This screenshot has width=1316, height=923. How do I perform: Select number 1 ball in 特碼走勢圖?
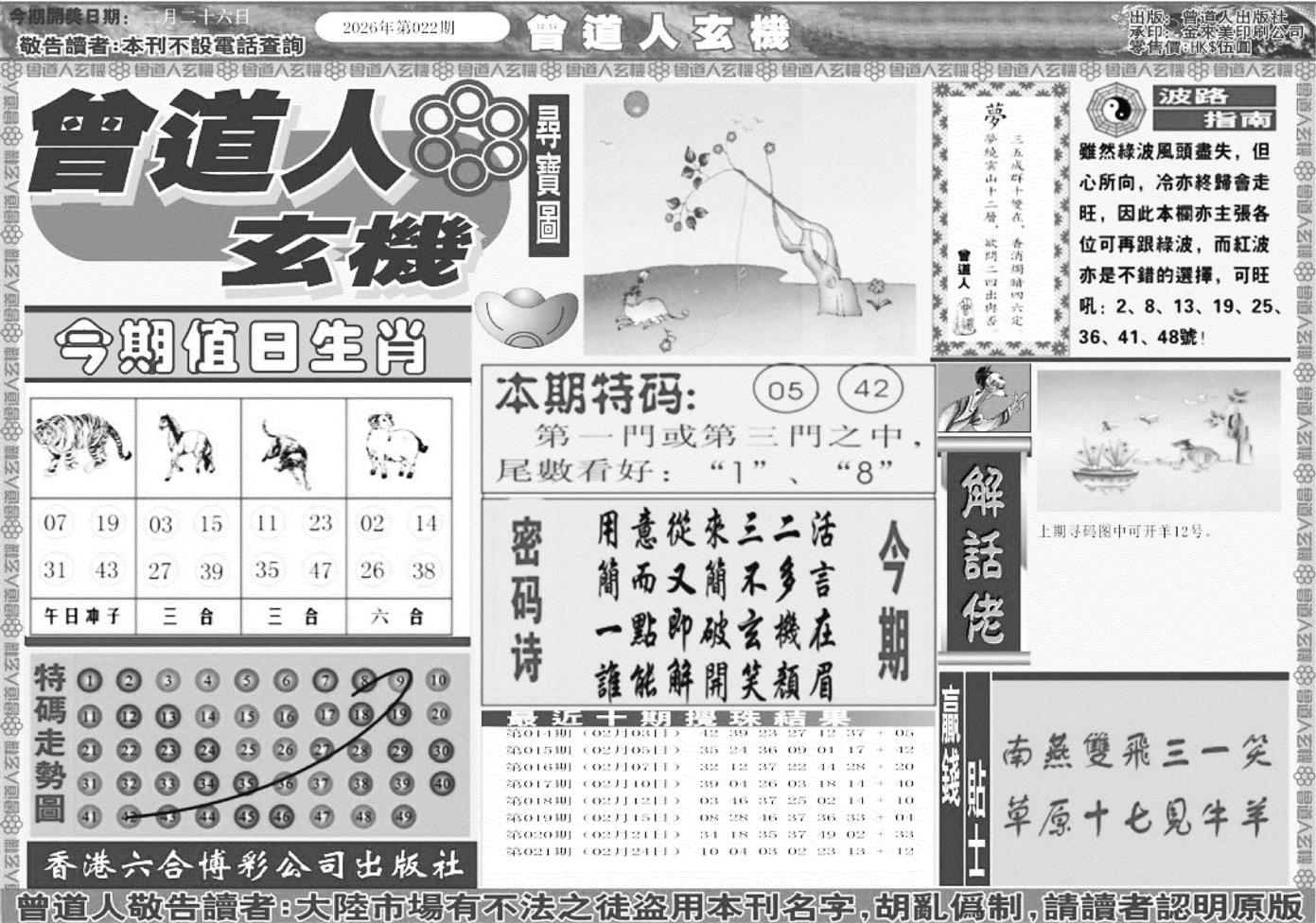click(x=89, y=680)
